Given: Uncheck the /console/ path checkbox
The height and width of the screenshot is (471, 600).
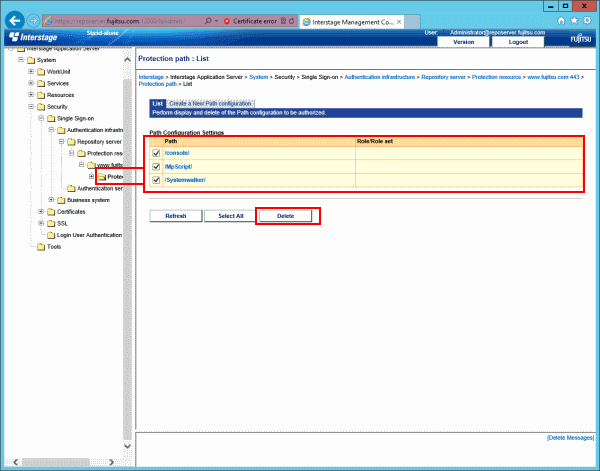Looking at the screenshot, I should 156,153.
